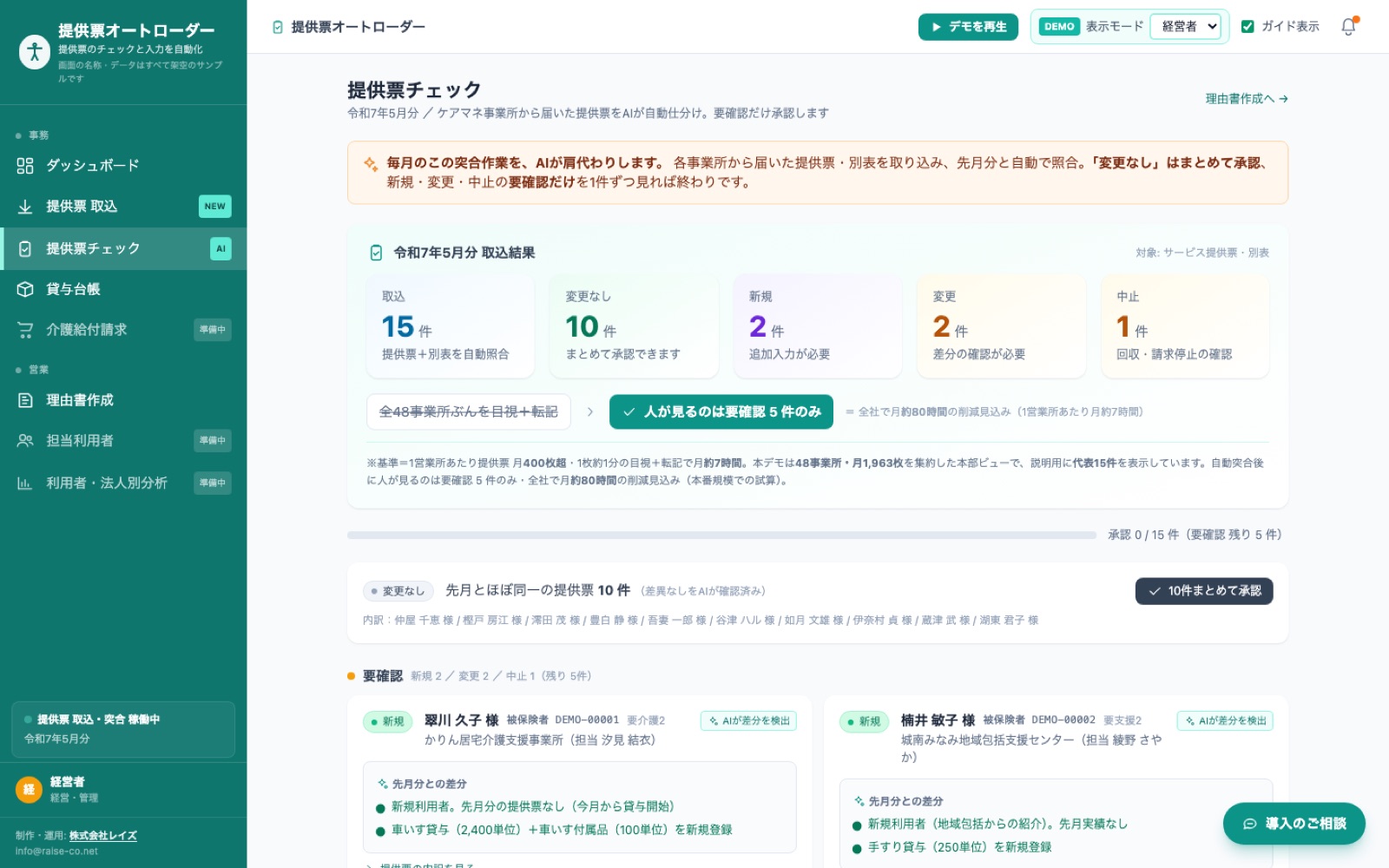1389x868 pixels.
Task: Select the 変更 2件 card
Action: [x=1001, y=326]
